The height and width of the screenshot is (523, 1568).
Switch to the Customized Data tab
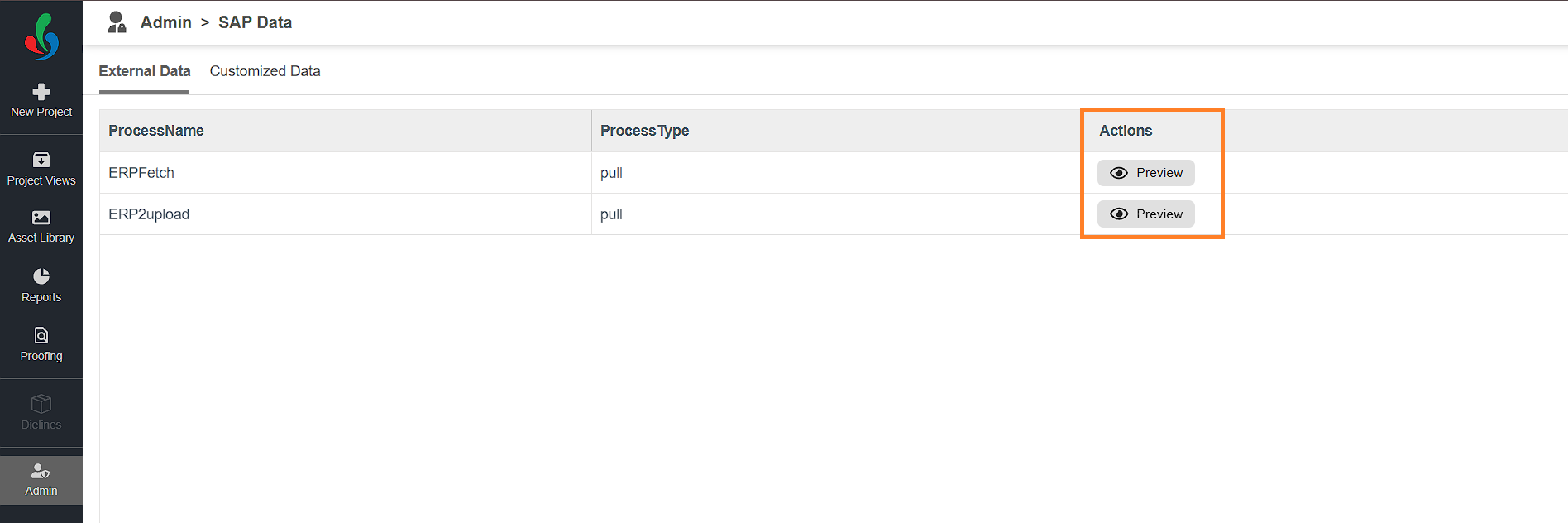point(265,71)
